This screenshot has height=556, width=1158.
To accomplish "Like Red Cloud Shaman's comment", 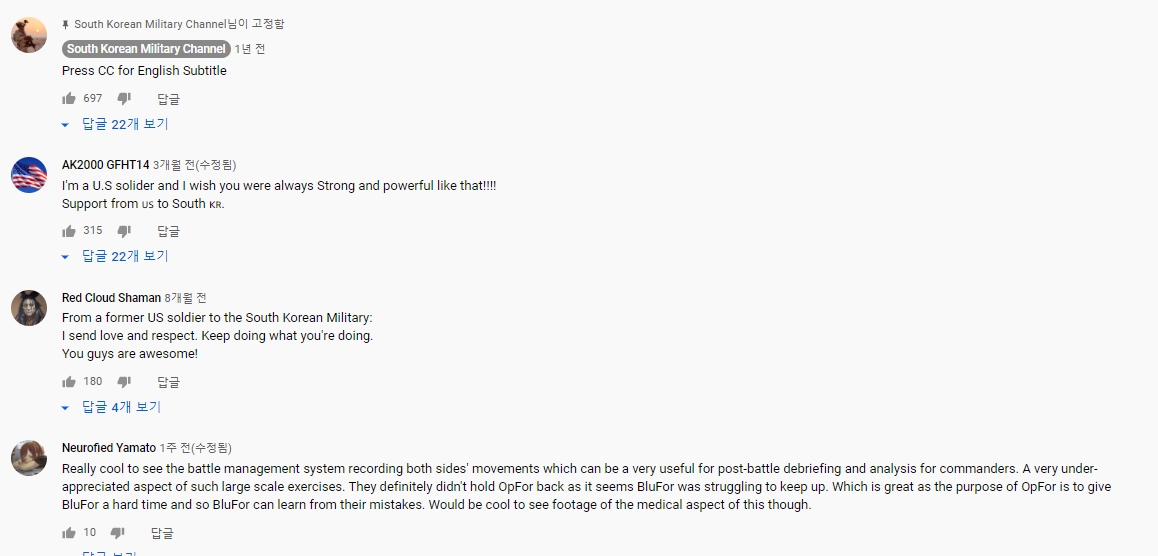I will tap(69, 382).
